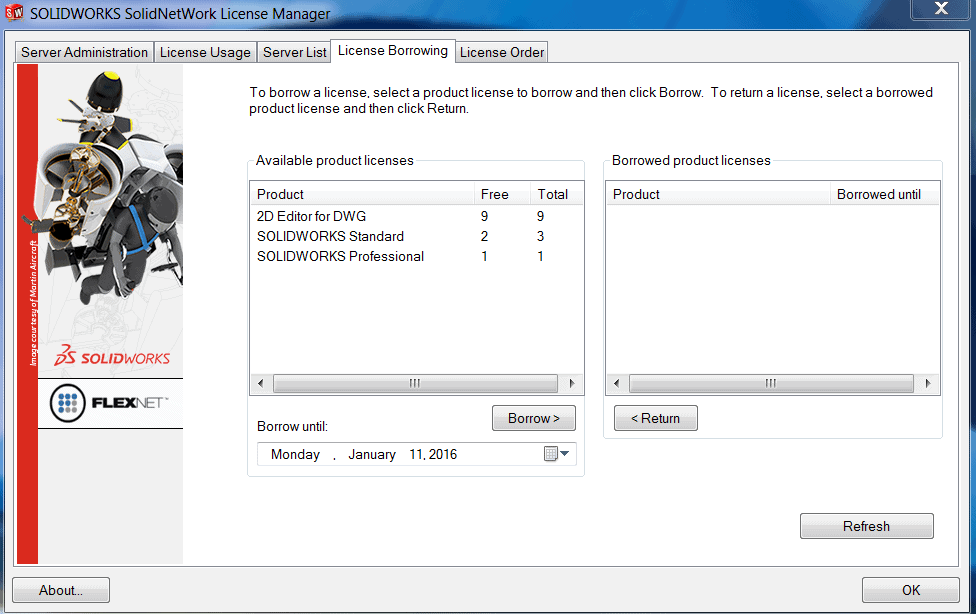Switch to the Server Administration tab
976x614 pixels.
pyautogui.click(x=84, y=52)
